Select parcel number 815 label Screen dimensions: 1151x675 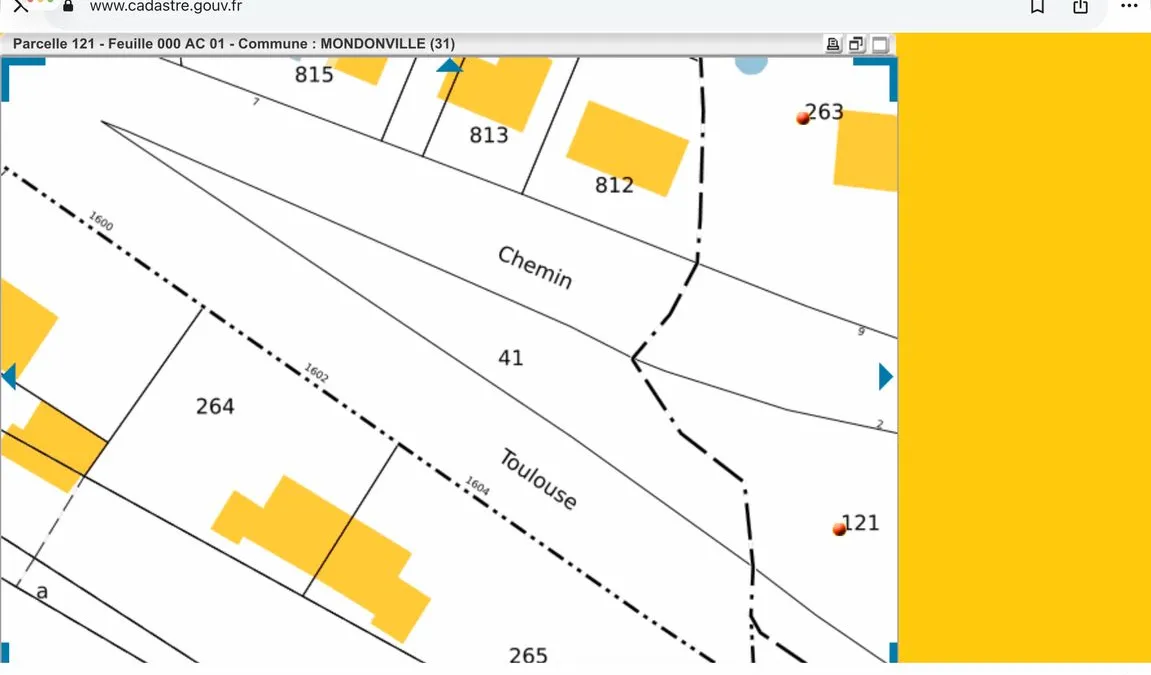coord(314,75)
